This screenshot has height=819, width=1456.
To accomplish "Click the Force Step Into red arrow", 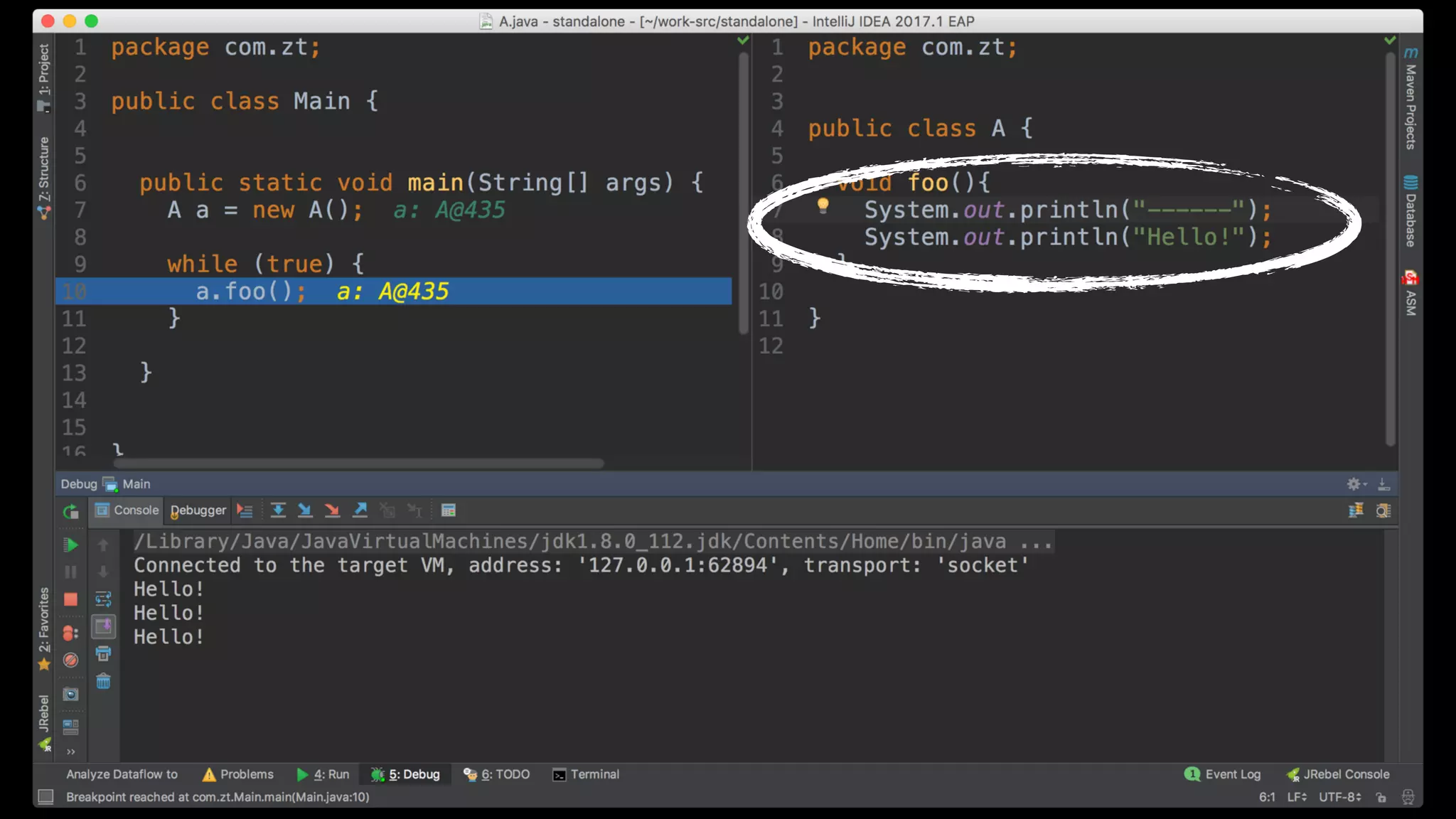I will (332, 510).
